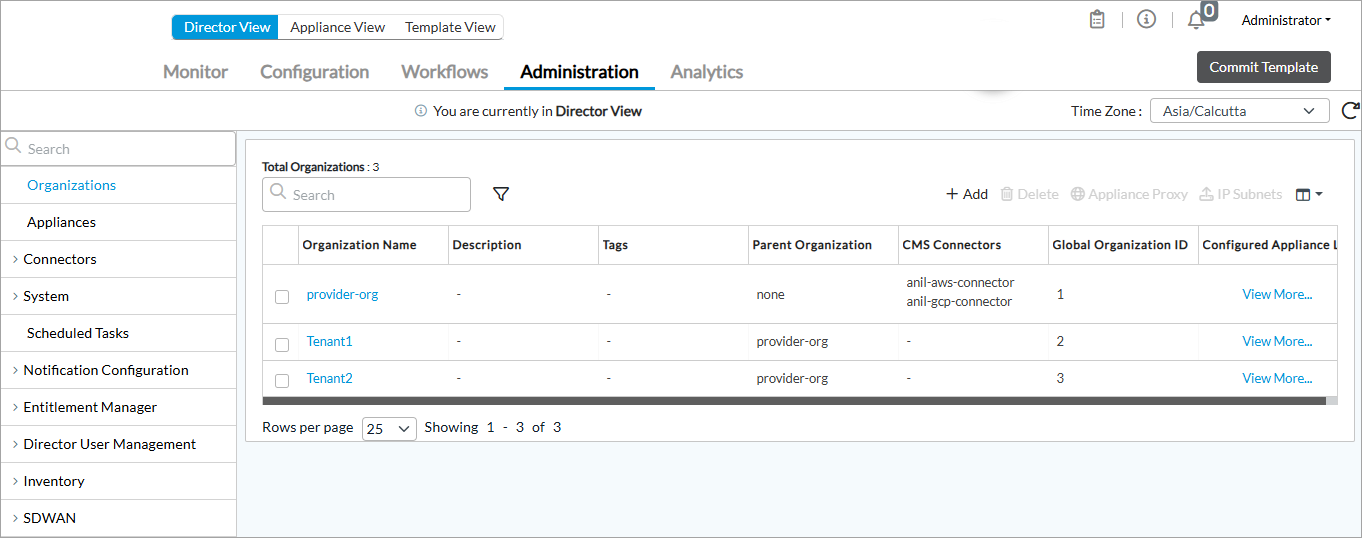Click Total Organizations count label

(x=320, y=167)
